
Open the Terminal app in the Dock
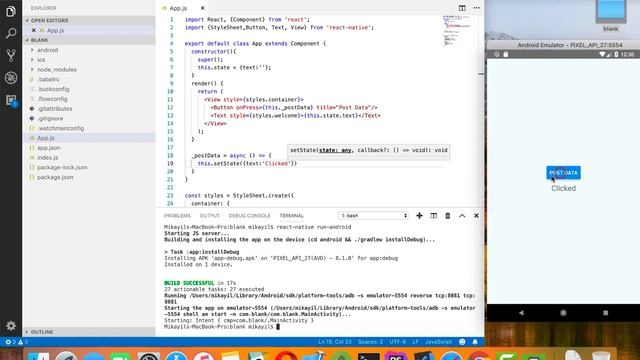(x=369, y=356)
